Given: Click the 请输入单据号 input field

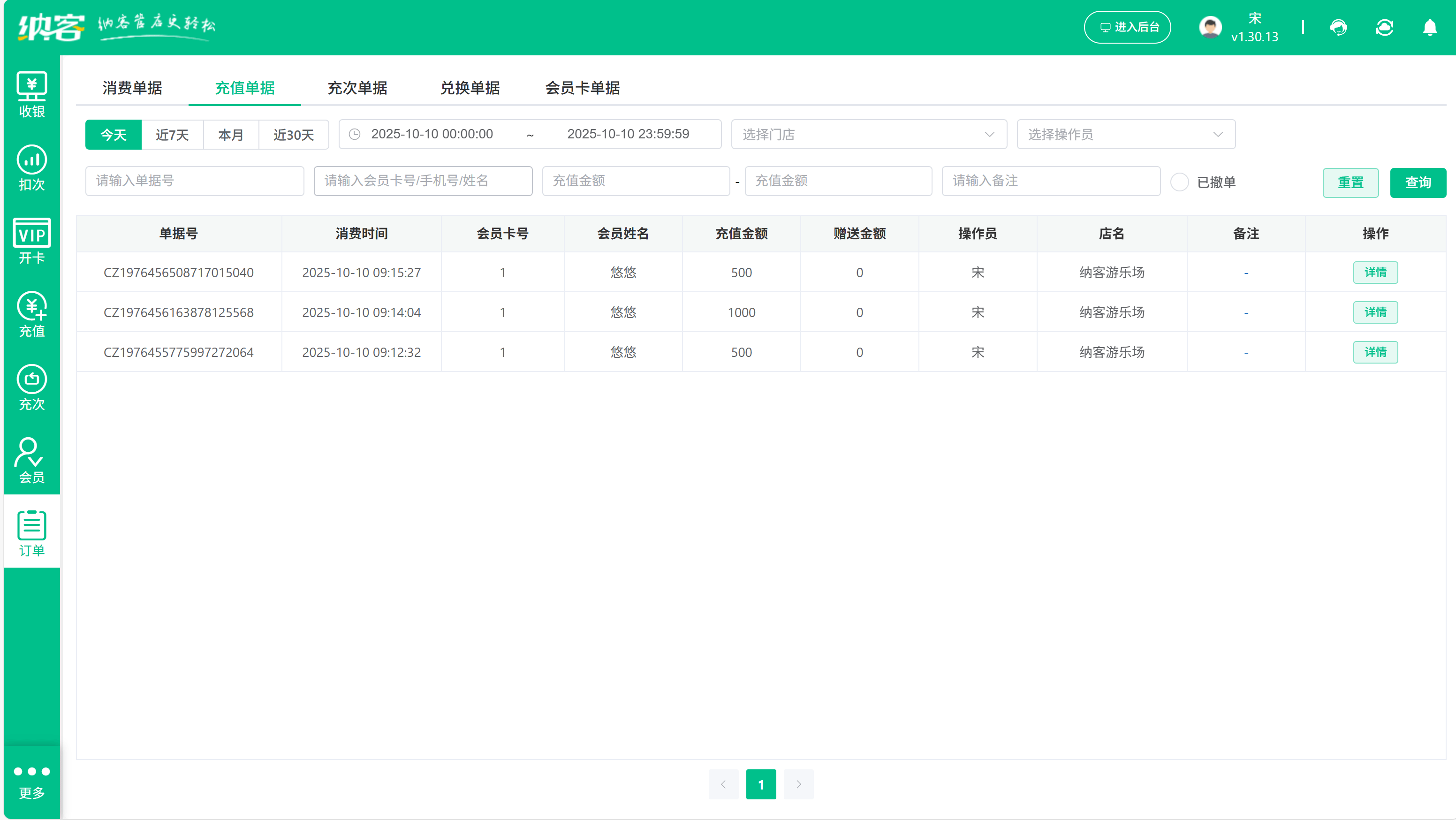Looking at the screenshot, I should [195, 181].
